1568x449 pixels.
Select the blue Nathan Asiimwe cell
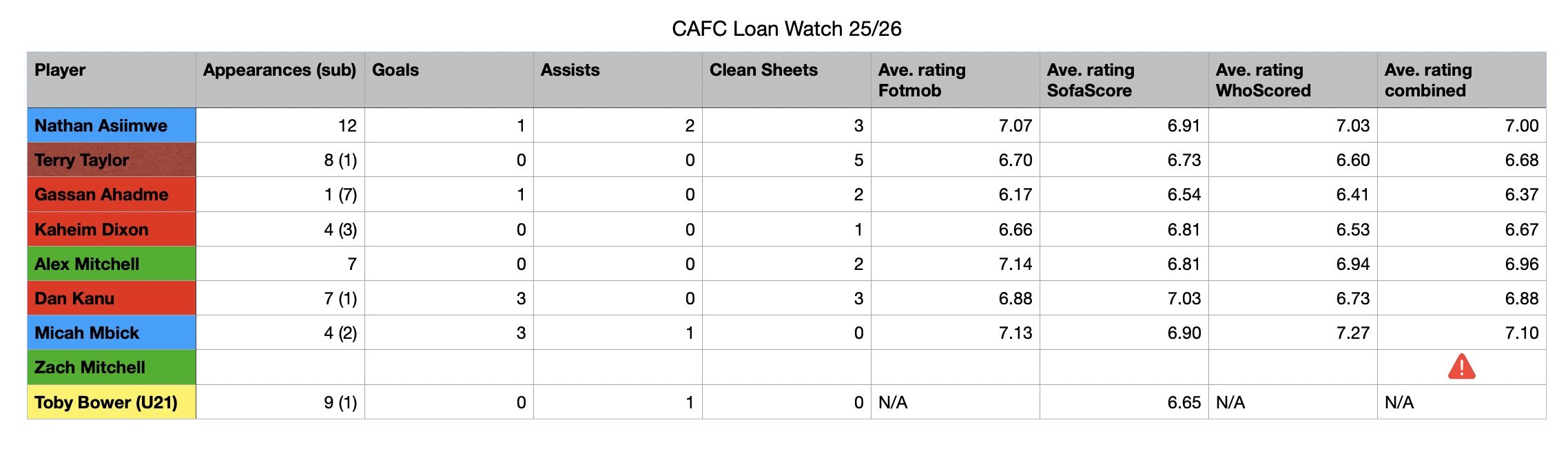click(x=112, y=125)
